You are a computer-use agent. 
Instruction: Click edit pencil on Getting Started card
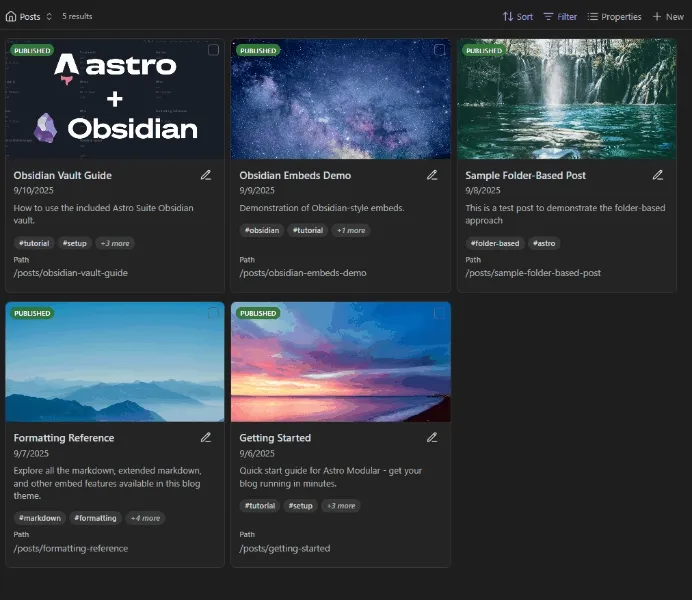pyautogui.click(x=432, y=438)
